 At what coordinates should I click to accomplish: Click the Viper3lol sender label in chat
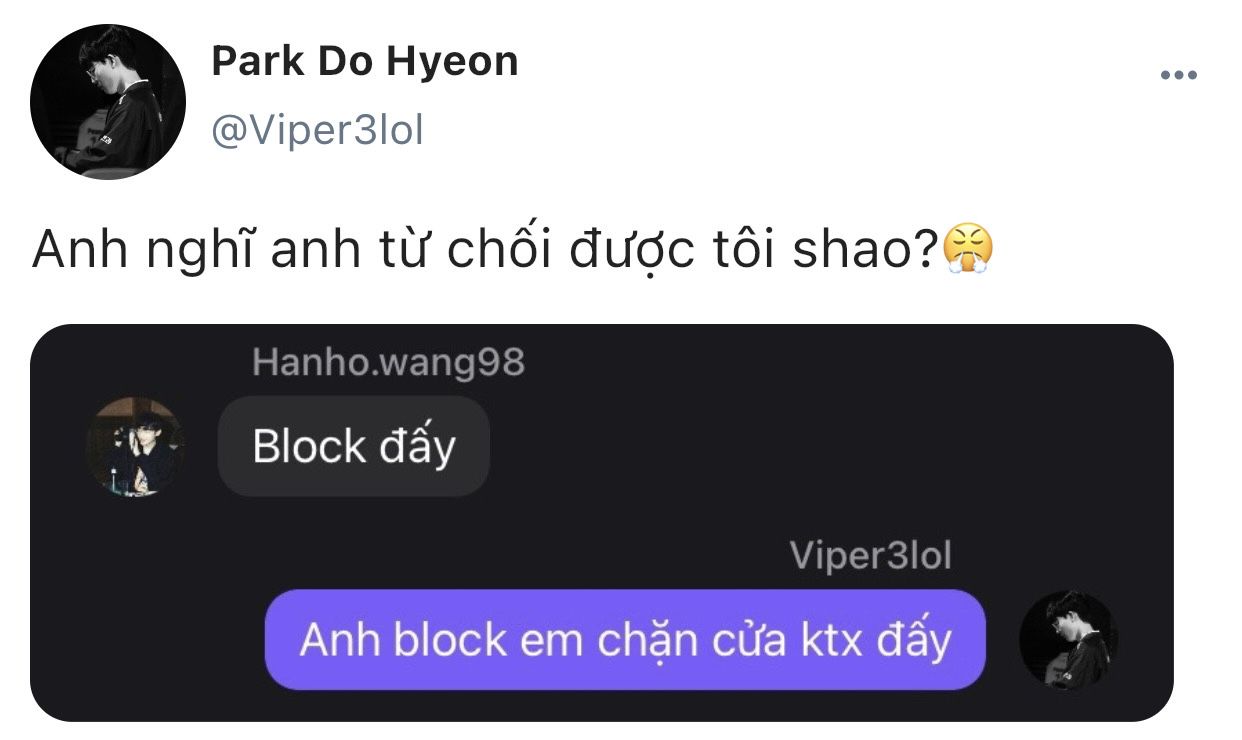[870, 556]
